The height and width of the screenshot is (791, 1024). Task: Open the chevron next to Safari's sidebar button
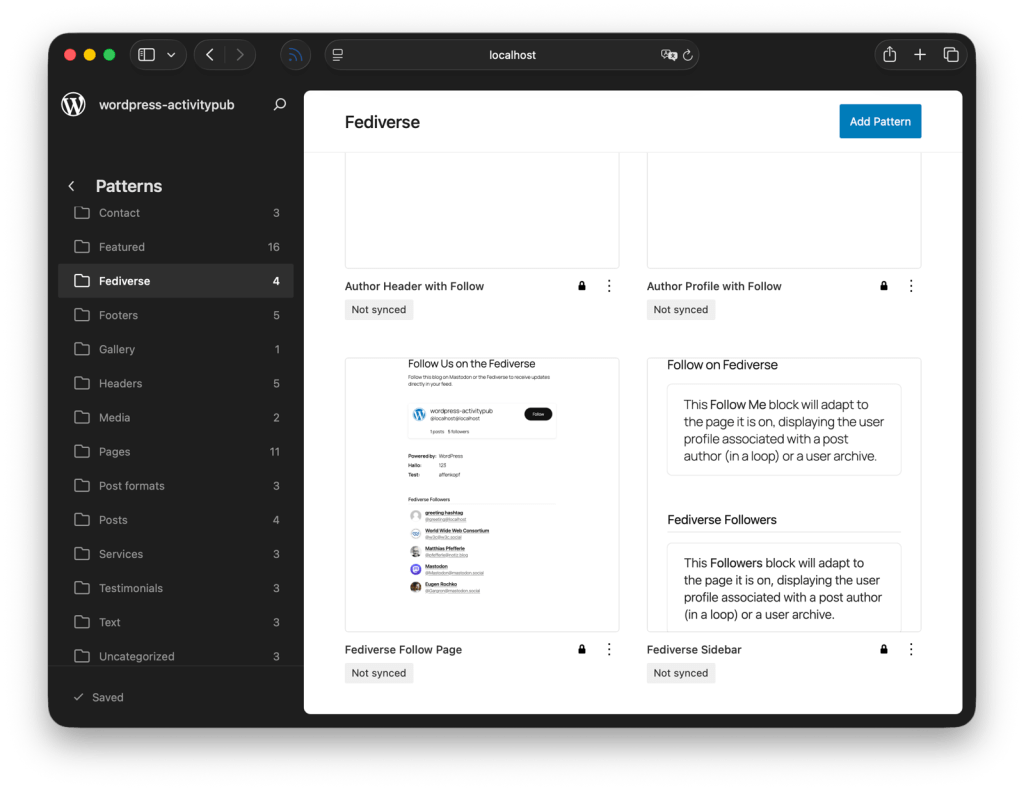tap(170, 55)
